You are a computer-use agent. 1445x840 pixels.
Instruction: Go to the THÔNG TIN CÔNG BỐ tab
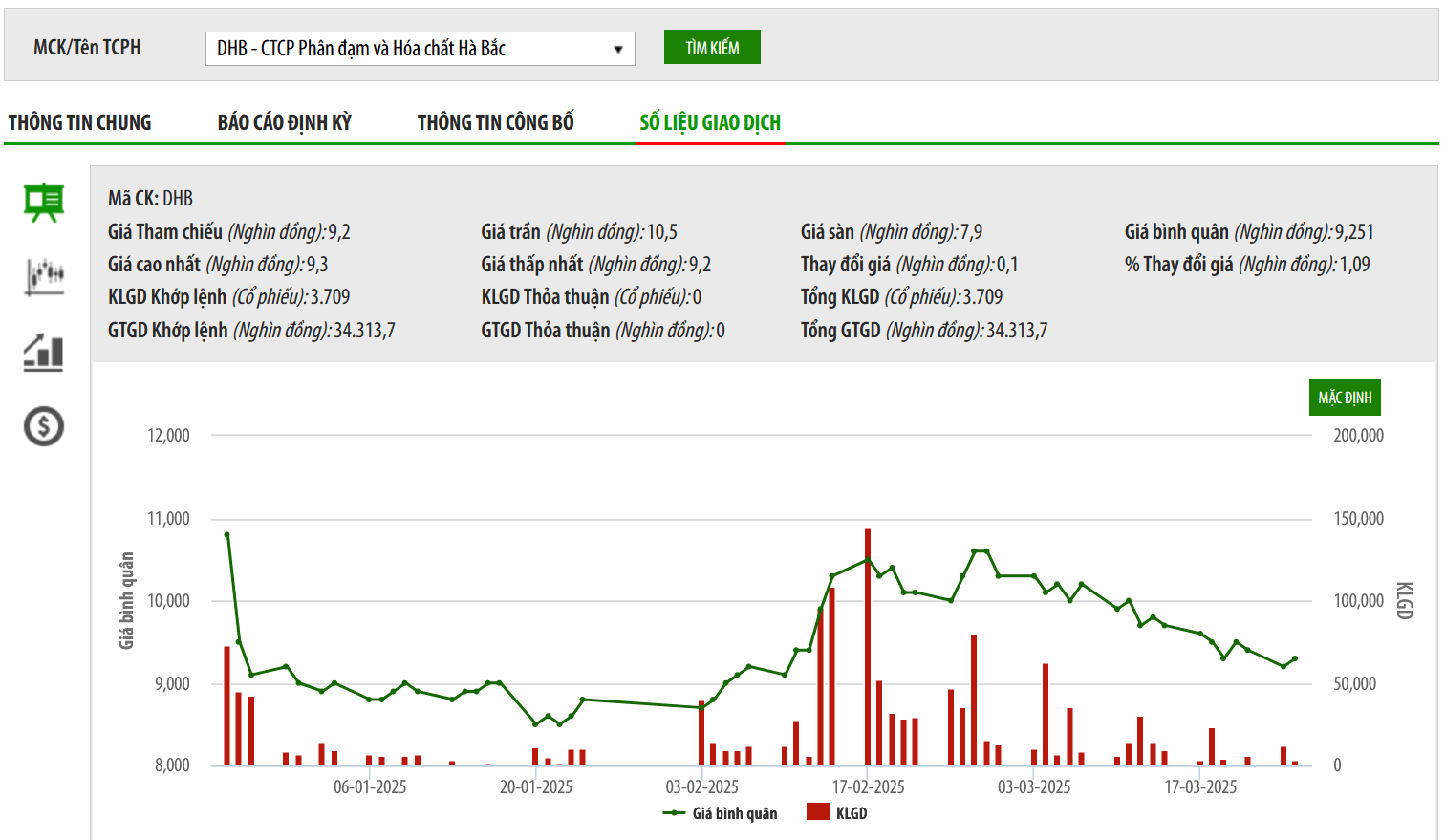pos(495,122)
